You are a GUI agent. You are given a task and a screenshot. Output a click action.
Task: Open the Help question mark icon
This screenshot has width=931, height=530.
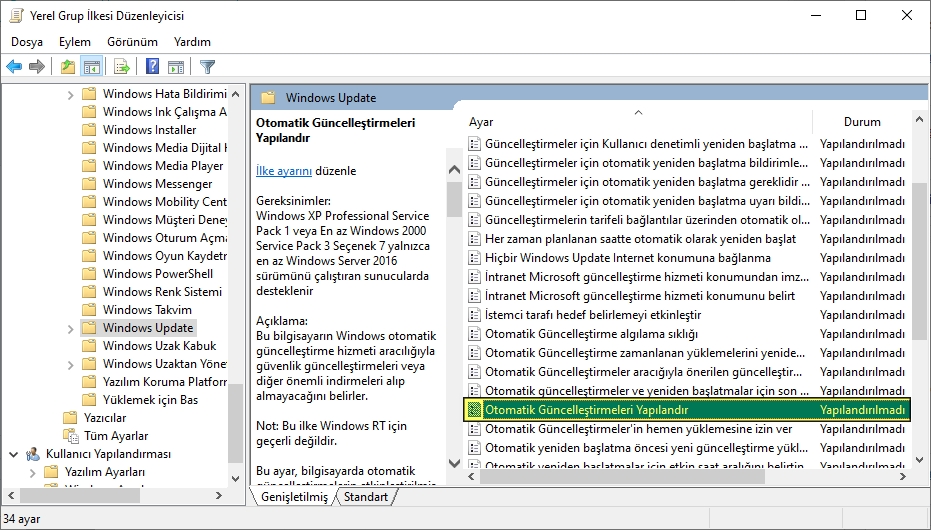[x=153, y=66]
